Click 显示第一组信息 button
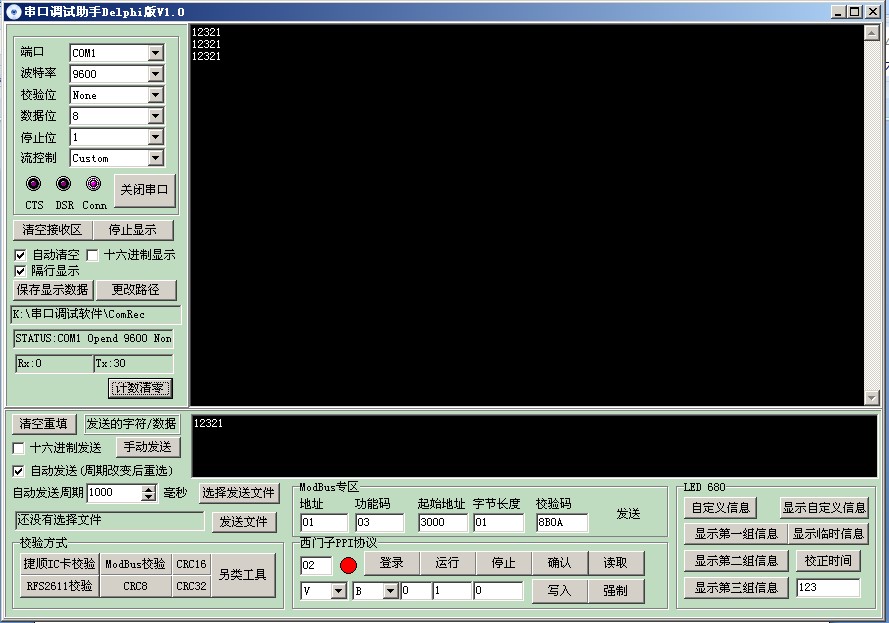889x623 pixels. click(736, 534)
